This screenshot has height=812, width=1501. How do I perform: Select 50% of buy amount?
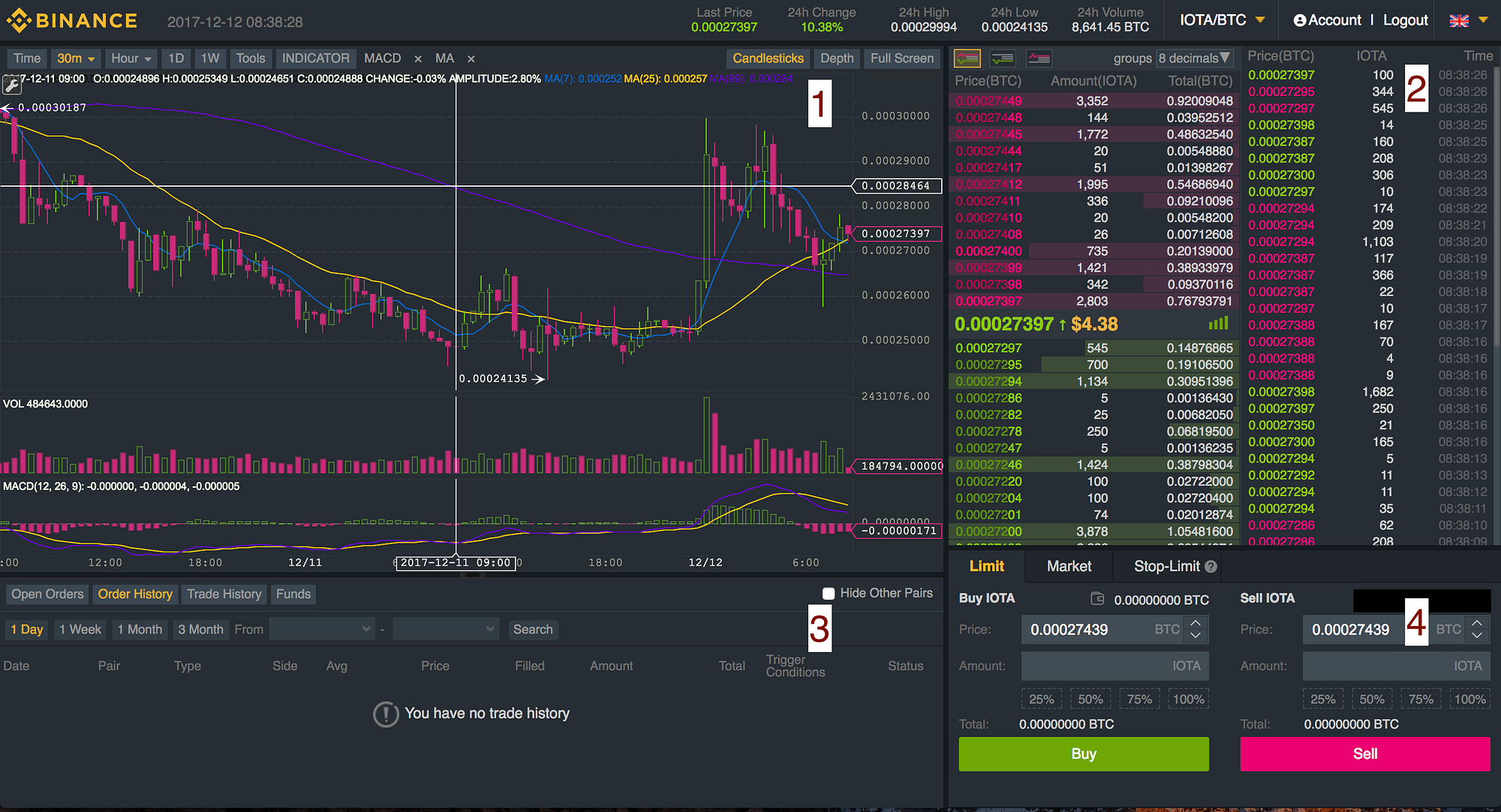click(1090, 699)
